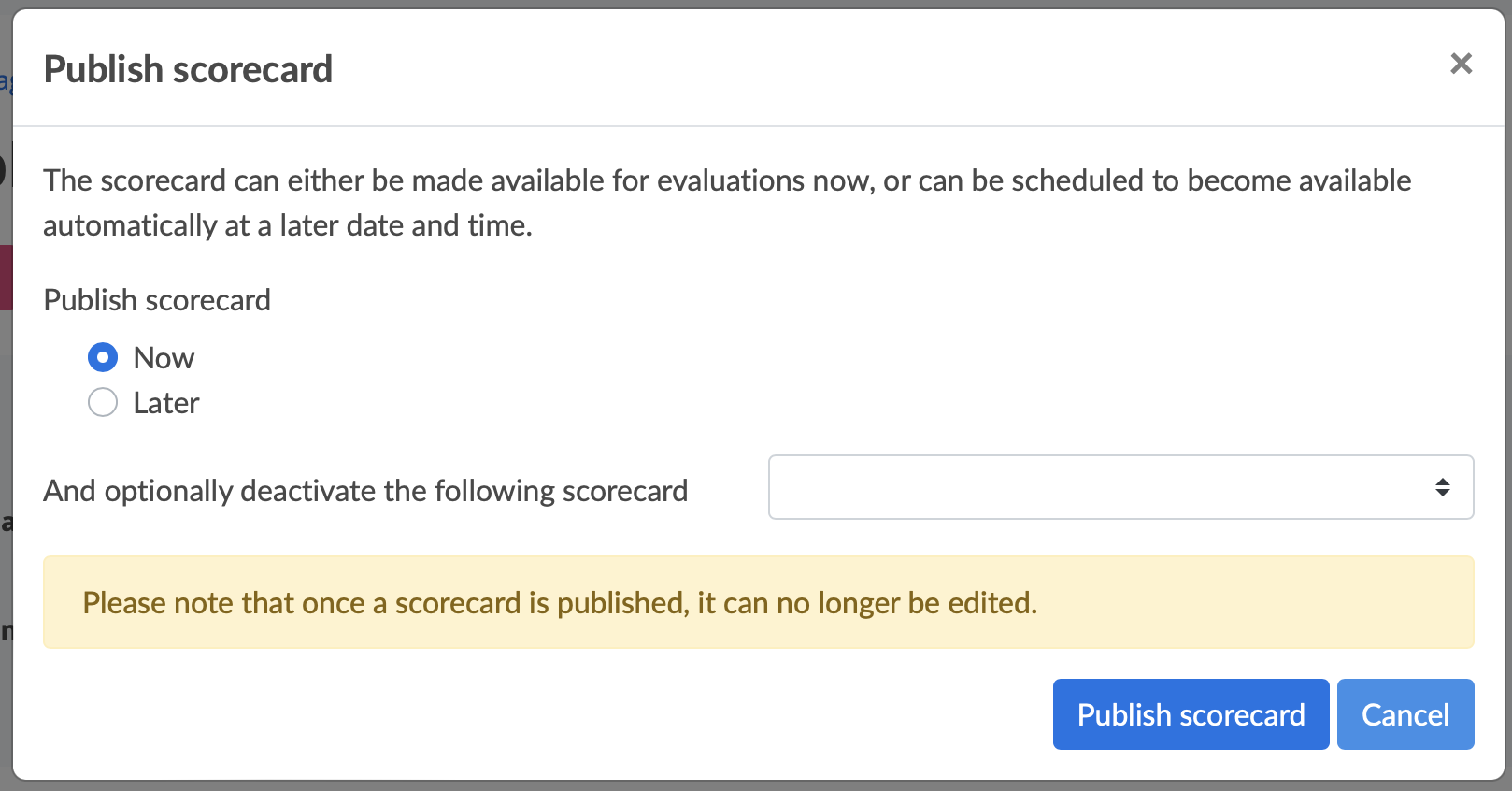
Task: Close the Publish scorecard dialog with X
Action: tap(1461, 64)
